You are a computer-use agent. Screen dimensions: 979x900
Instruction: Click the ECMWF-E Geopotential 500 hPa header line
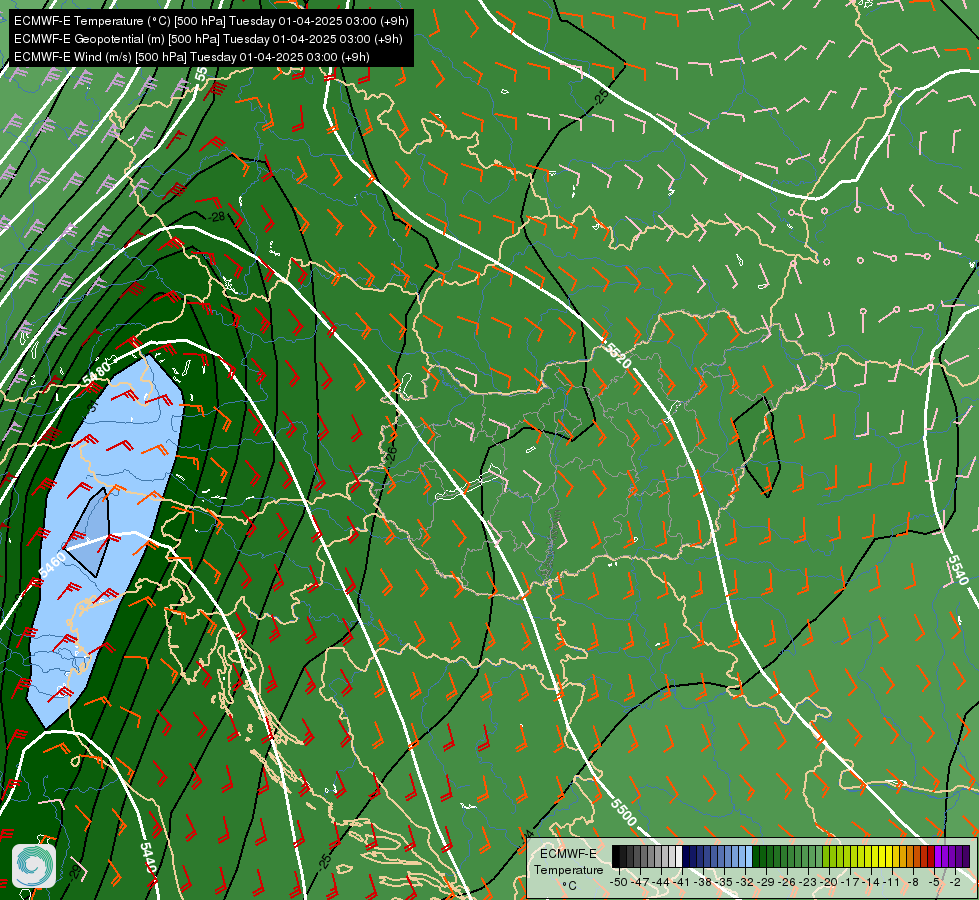208,39
